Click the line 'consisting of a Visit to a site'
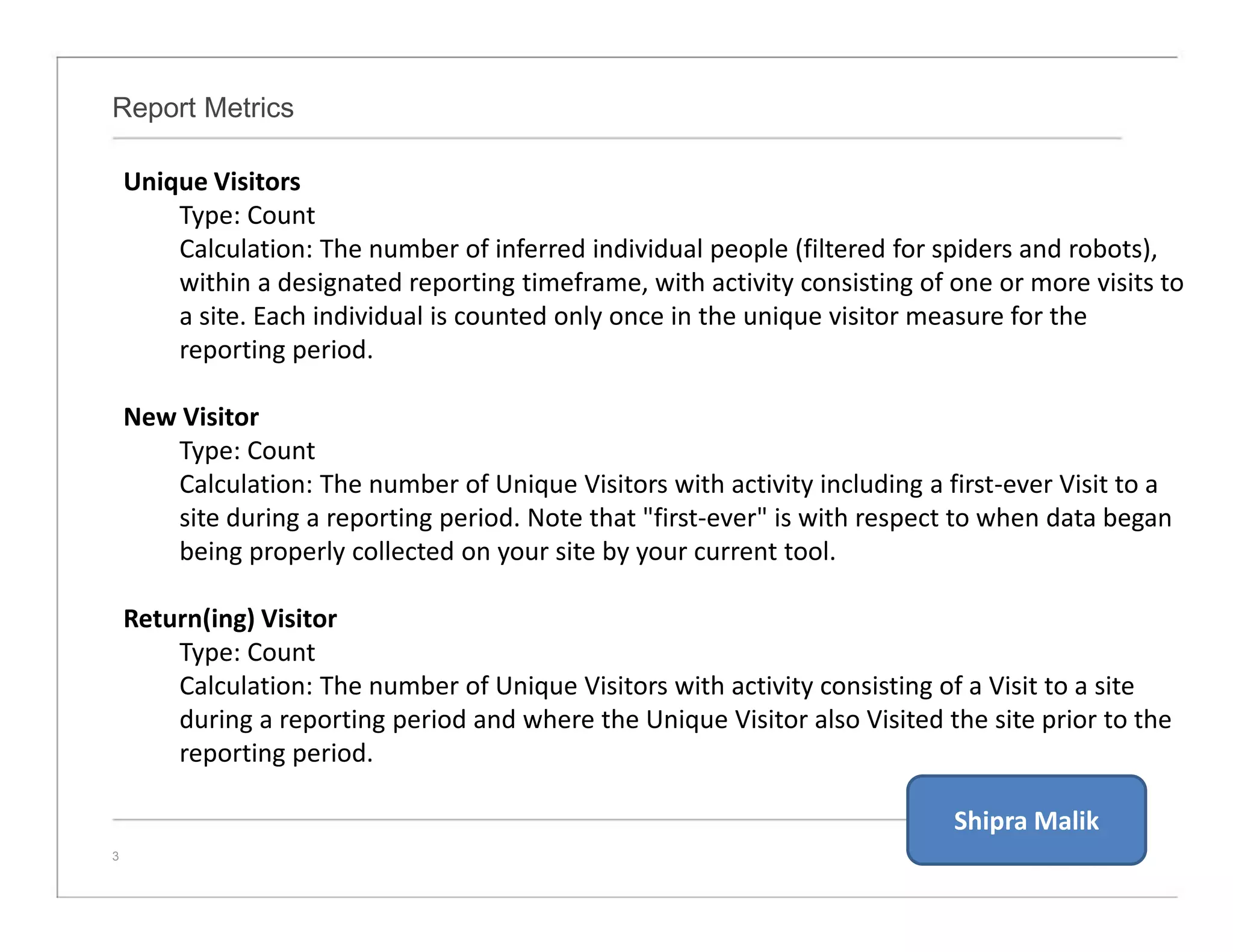The width and height of the screenshot is (1233, 952). (657, 686)
